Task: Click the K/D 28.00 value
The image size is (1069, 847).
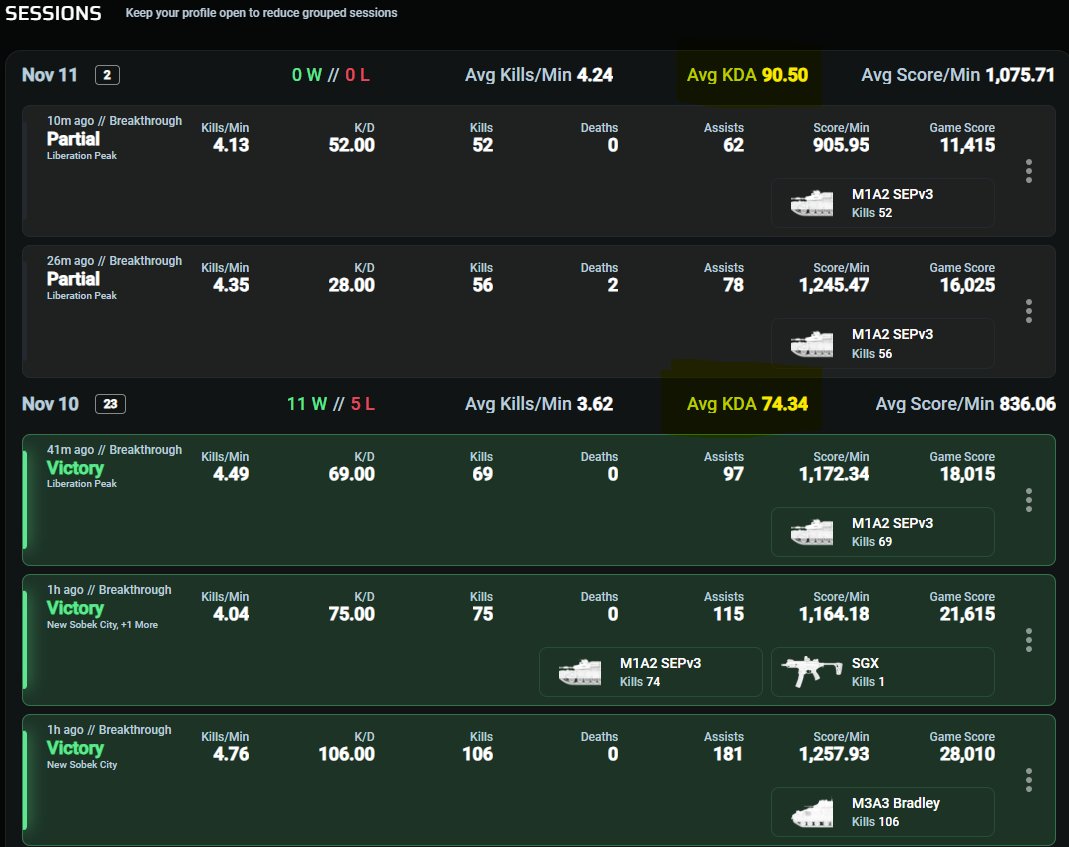Action: (351, 285)
